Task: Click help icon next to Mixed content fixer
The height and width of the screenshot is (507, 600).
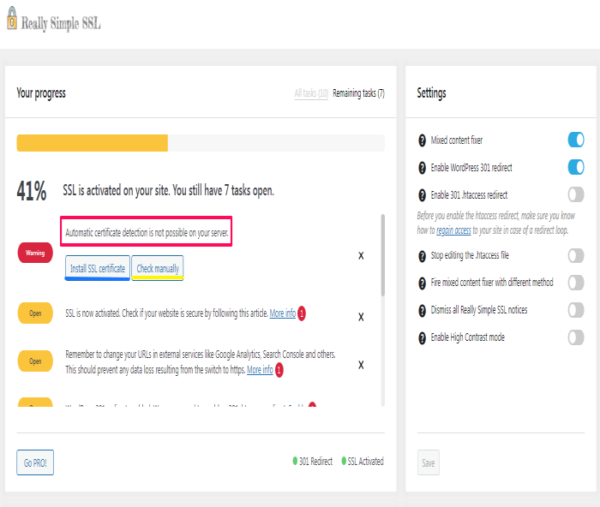Action: click(x=420, y=140)
